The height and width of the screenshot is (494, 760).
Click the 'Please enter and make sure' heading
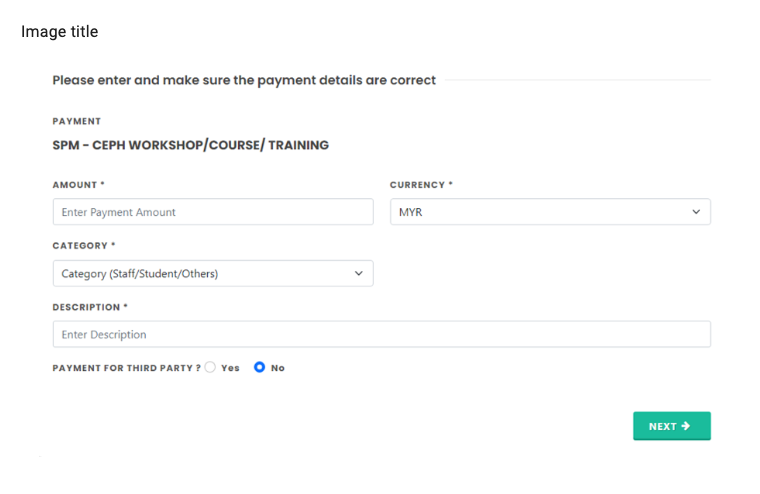click(244, 80)
